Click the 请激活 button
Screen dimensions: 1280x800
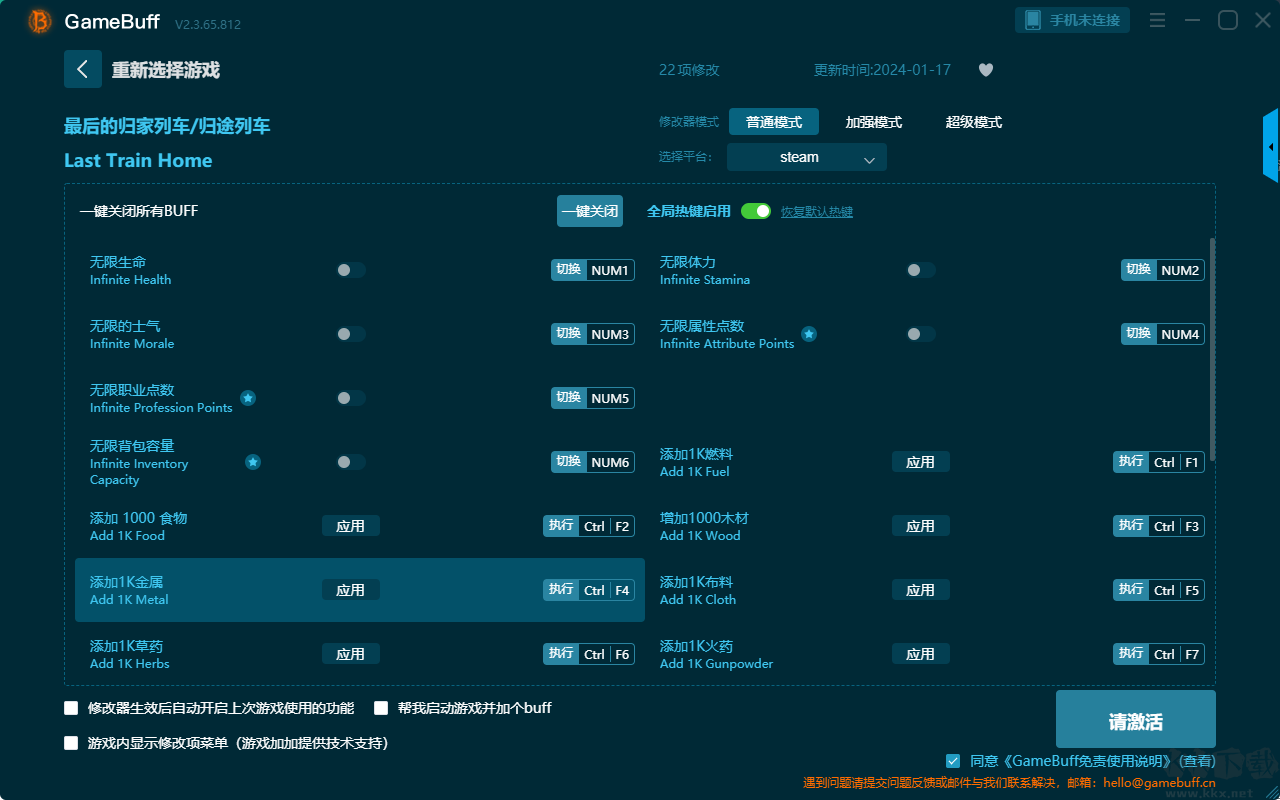[x=1136, y=719]
